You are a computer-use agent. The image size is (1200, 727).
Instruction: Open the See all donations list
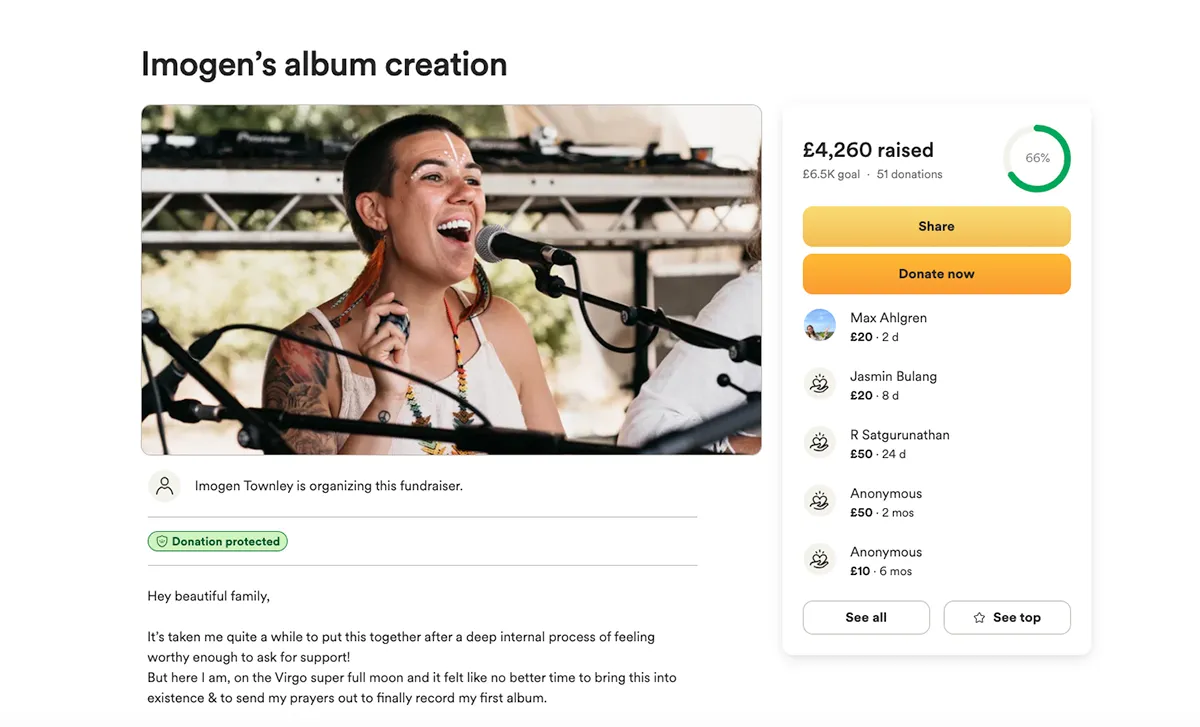[866, 617]
